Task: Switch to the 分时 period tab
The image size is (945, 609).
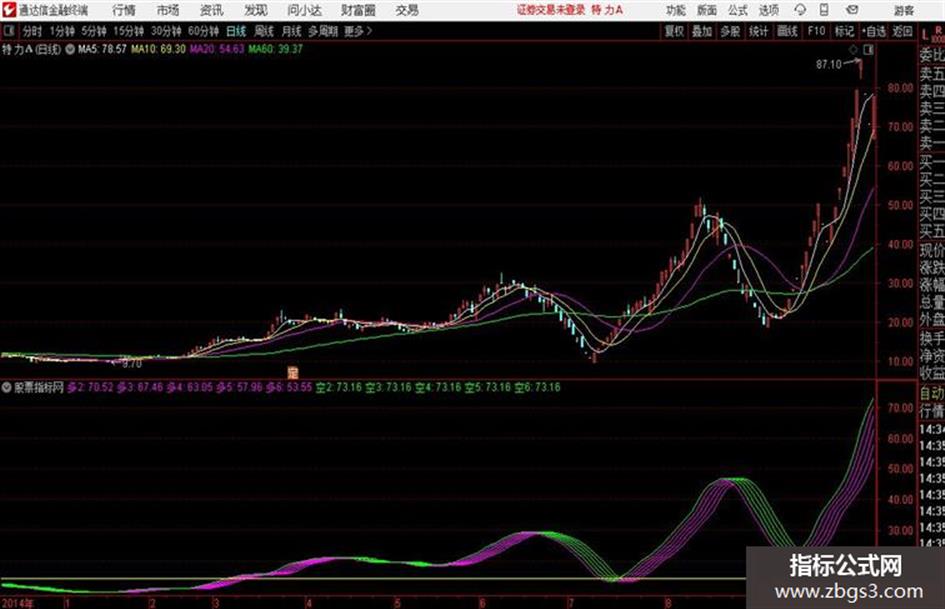Action: (33, 31)
